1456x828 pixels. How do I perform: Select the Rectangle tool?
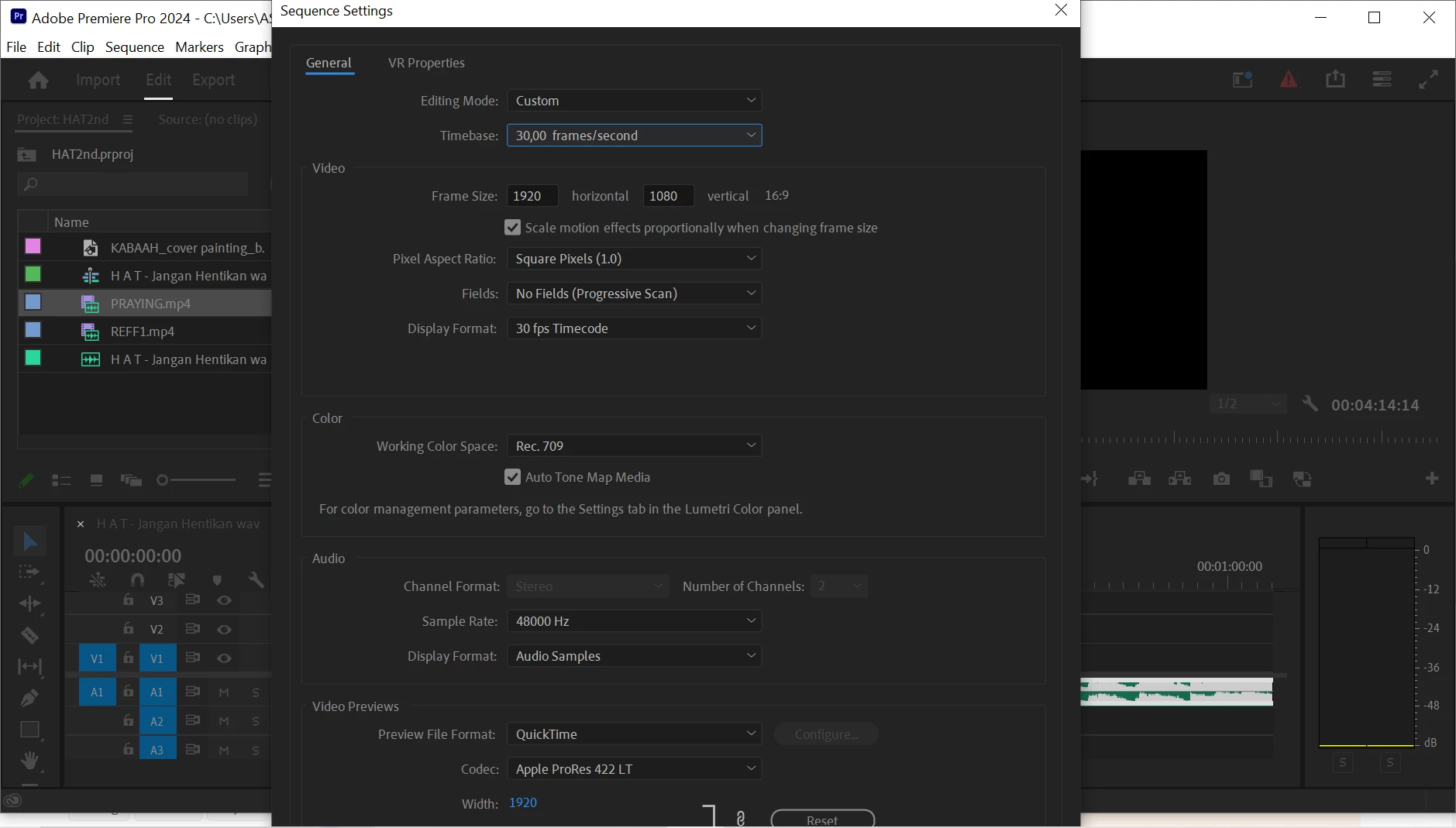[29, 730]
